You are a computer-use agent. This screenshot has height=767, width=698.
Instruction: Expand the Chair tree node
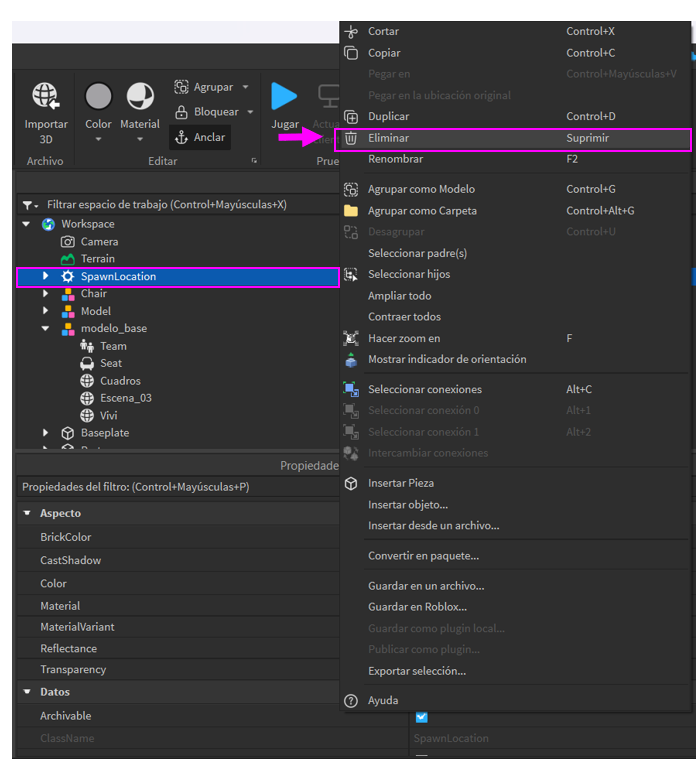tap(45, 293)
